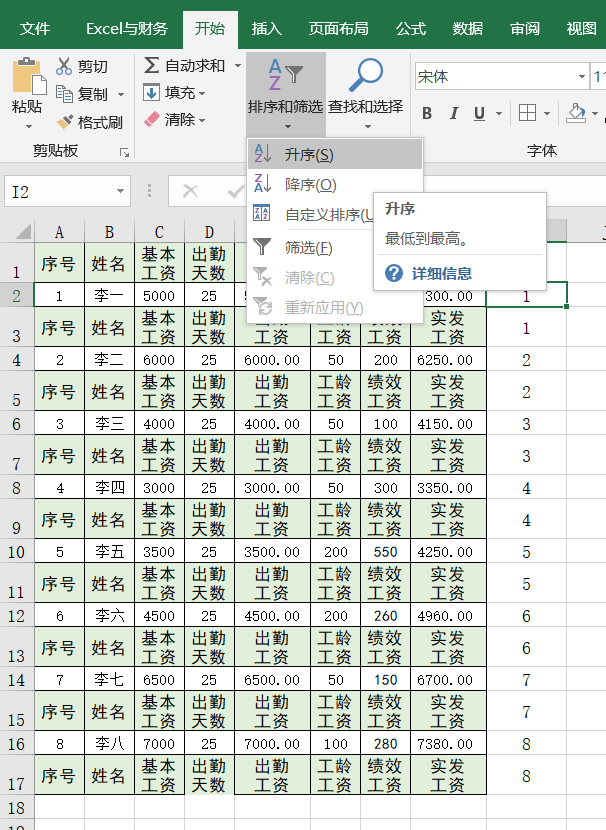Choose Sort Descending 降序(O)

335,184
